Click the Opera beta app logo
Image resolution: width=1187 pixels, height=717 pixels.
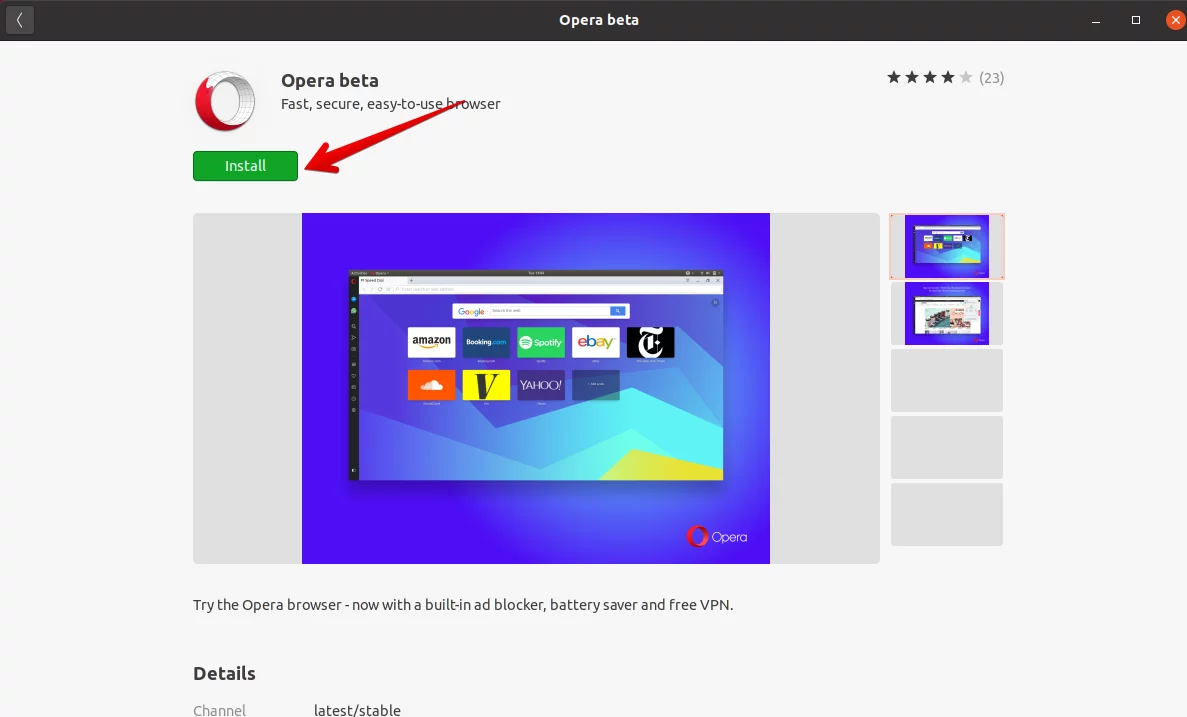point(225,101)
